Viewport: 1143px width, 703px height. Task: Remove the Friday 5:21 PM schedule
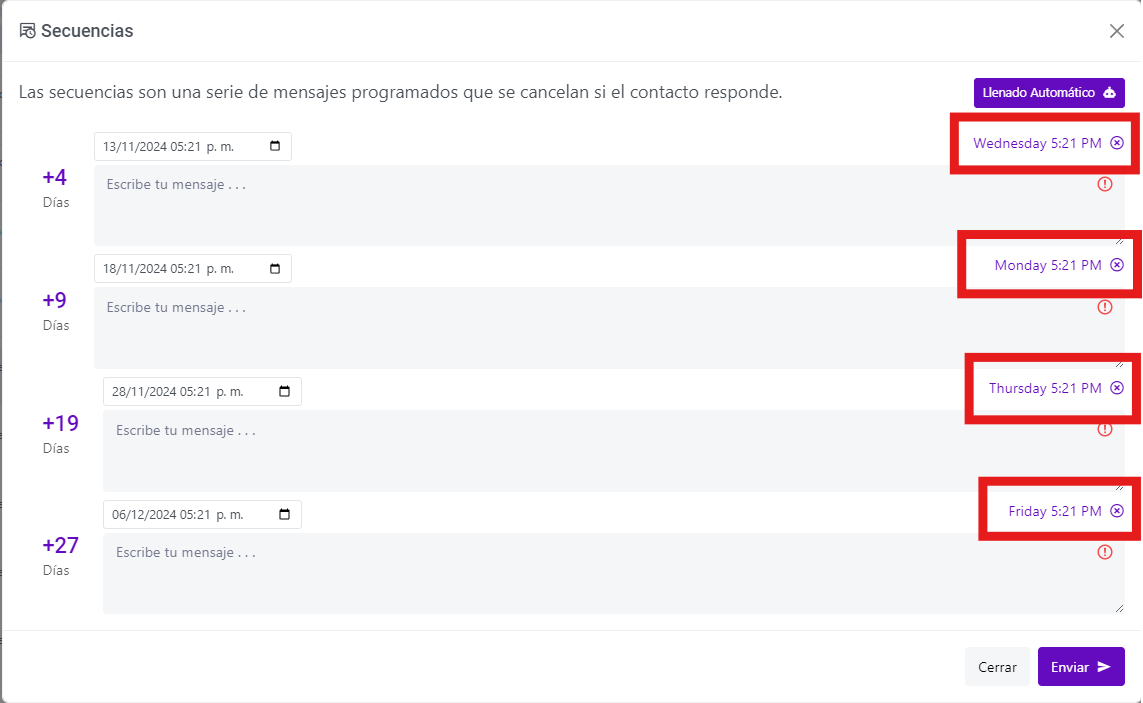1117,511
